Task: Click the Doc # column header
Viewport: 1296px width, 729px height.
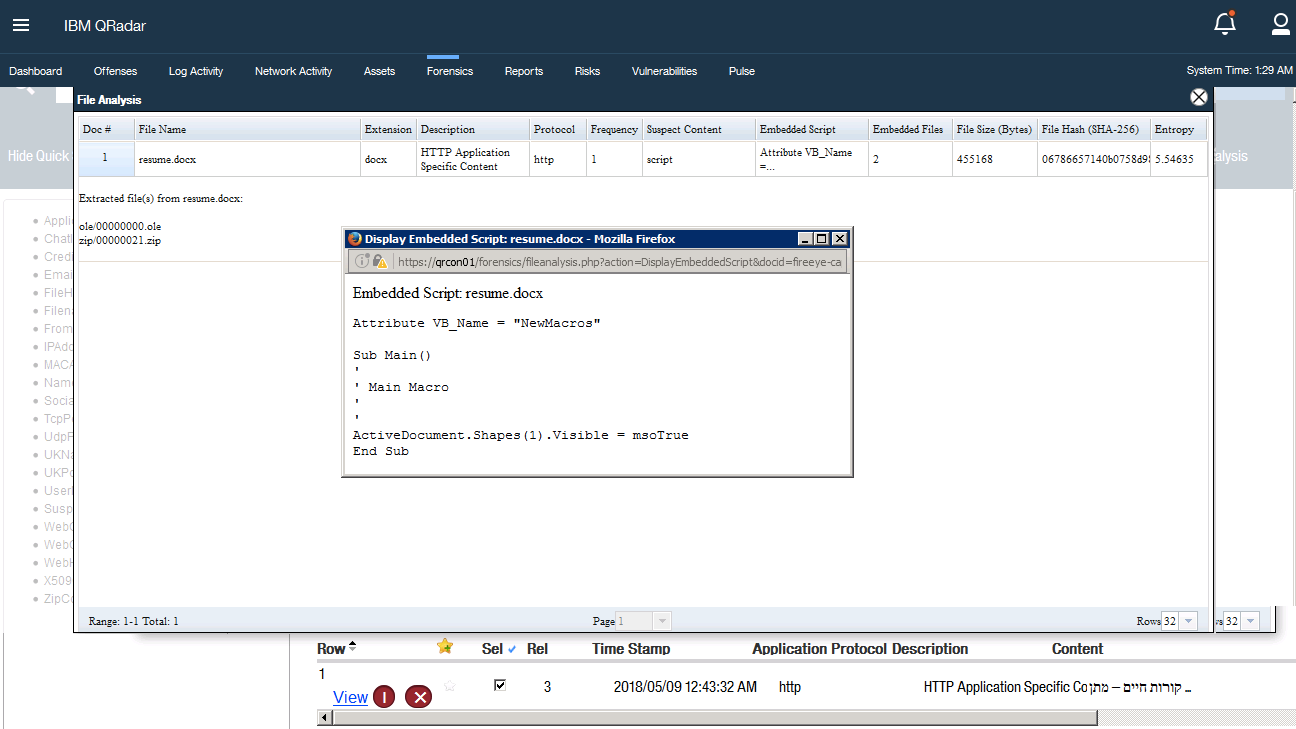Action: 107,129
